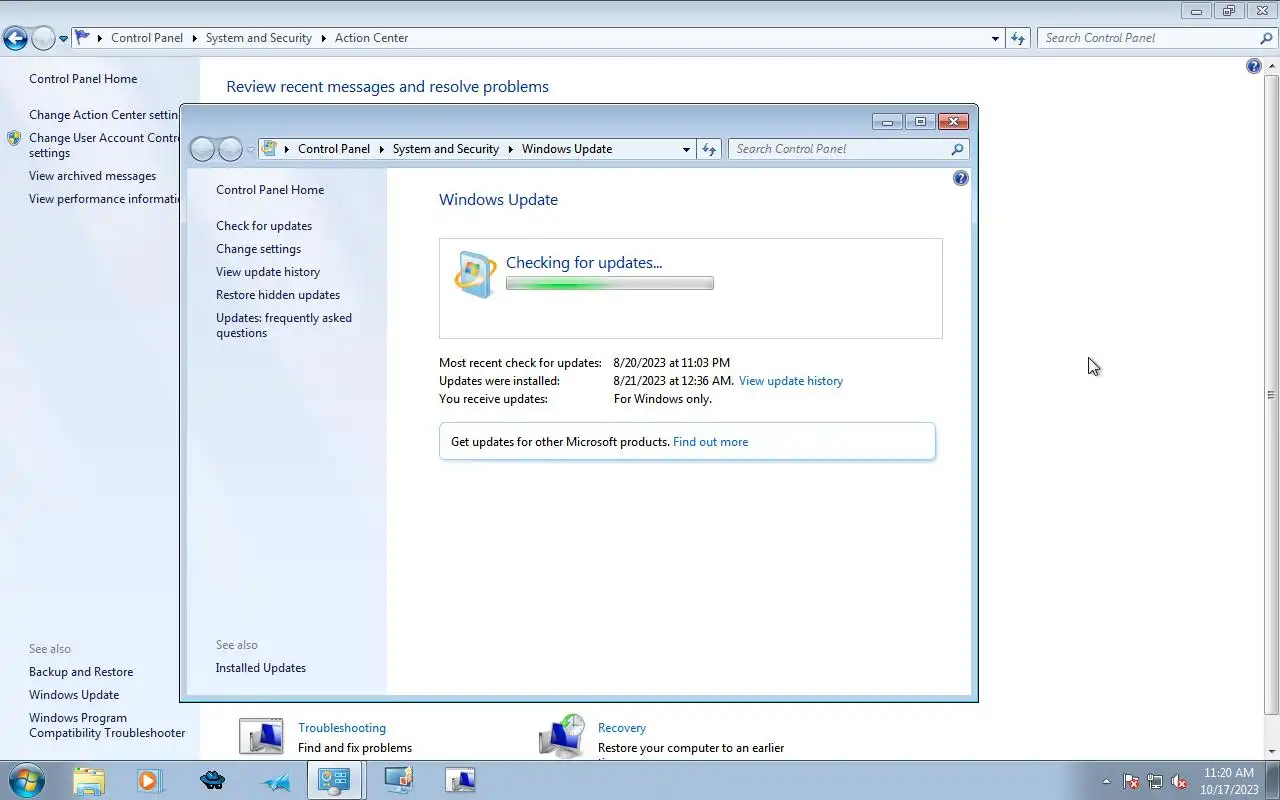Click the network icon in system tray
Screen dimensions: 1280x800
tap(1155, 781)
